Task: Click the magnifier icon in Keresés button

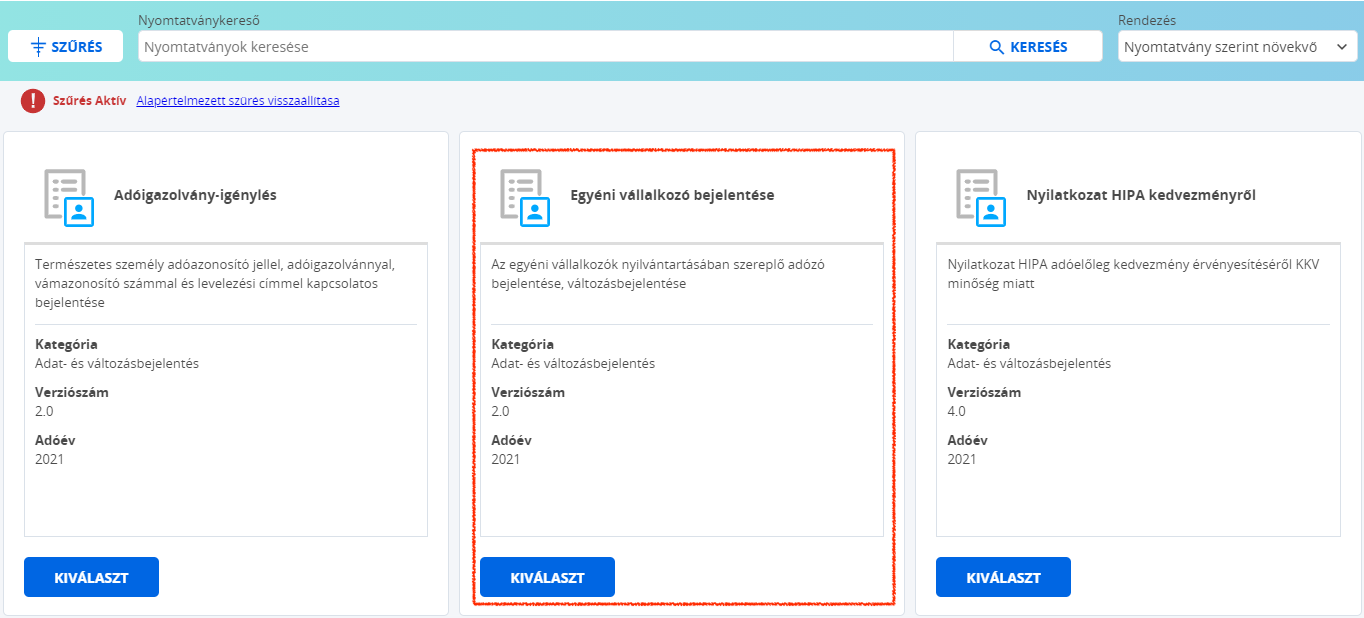Action: 996,47
